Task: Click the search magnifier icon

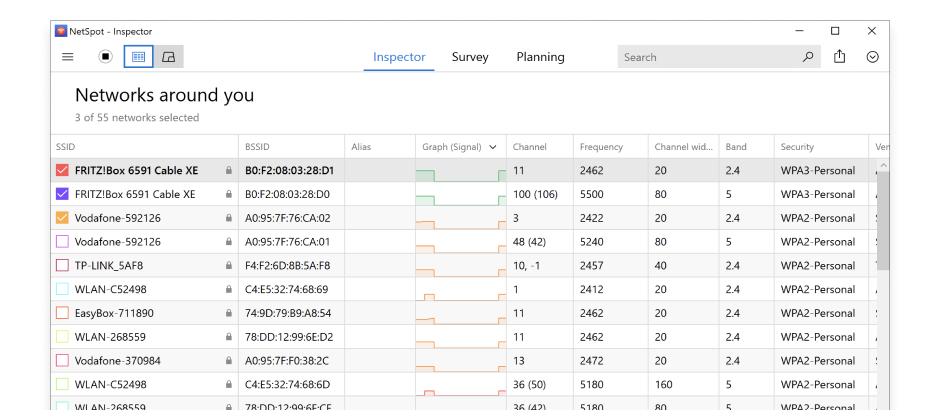Action: (x=808, y=57)
